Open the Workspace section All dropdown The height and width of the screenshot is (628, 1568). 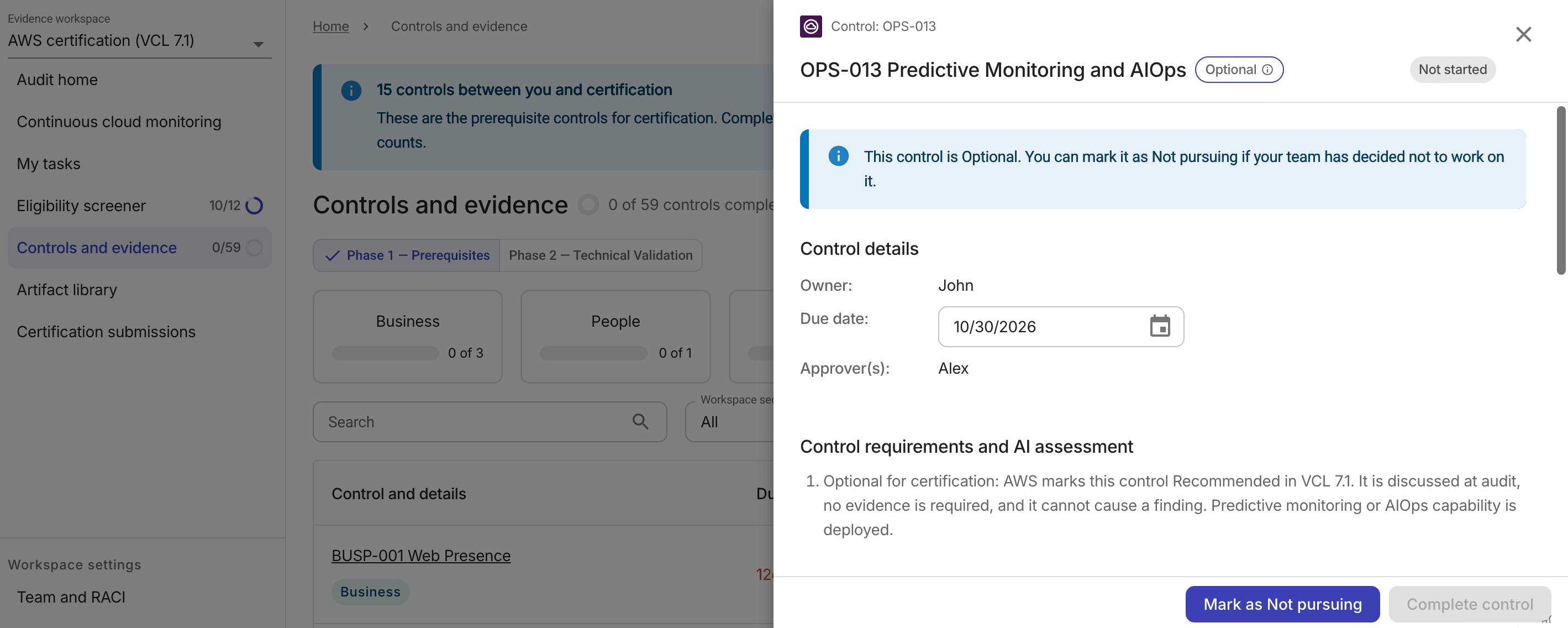[x=729, y=421]
